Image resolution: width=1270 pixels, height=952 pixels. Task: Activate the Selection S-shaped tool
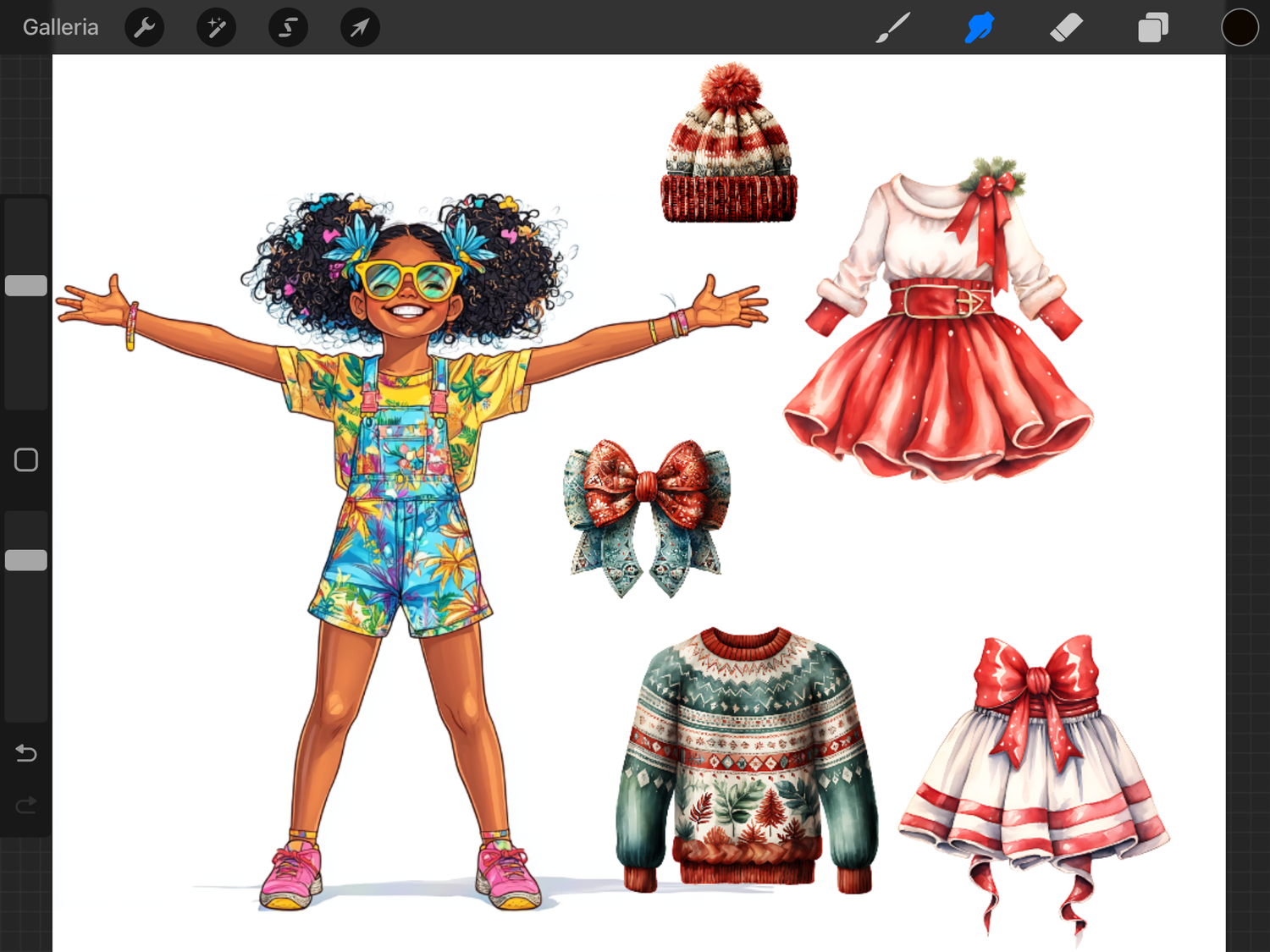[288, 28]
